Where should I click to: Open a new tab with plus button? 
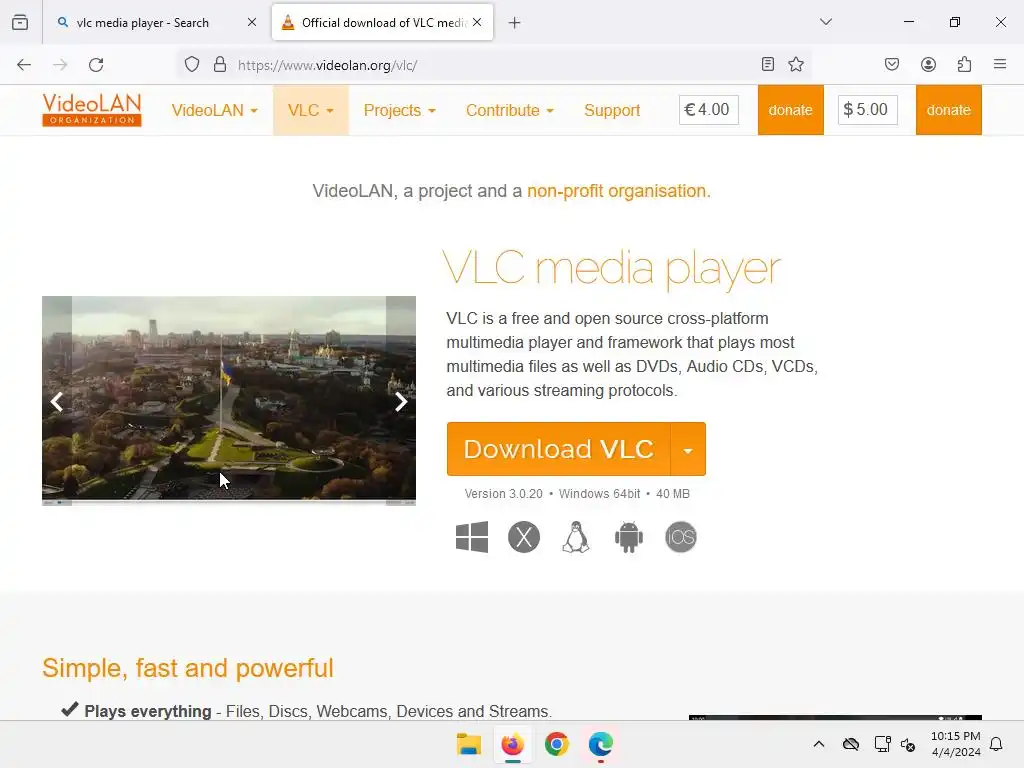515,23
